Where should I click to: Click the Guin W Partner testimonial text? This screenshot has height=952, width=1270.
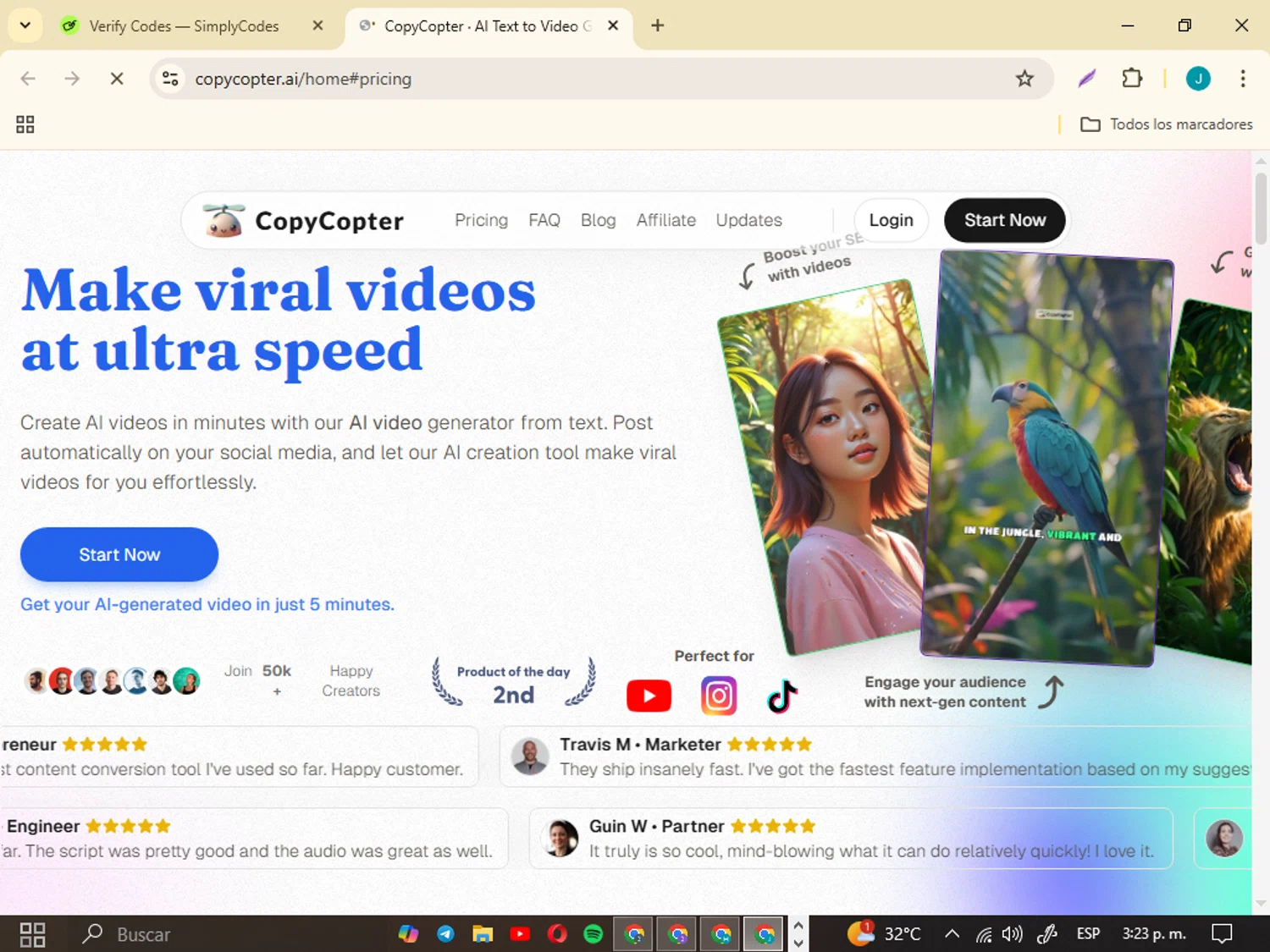(x=871, y=850)
